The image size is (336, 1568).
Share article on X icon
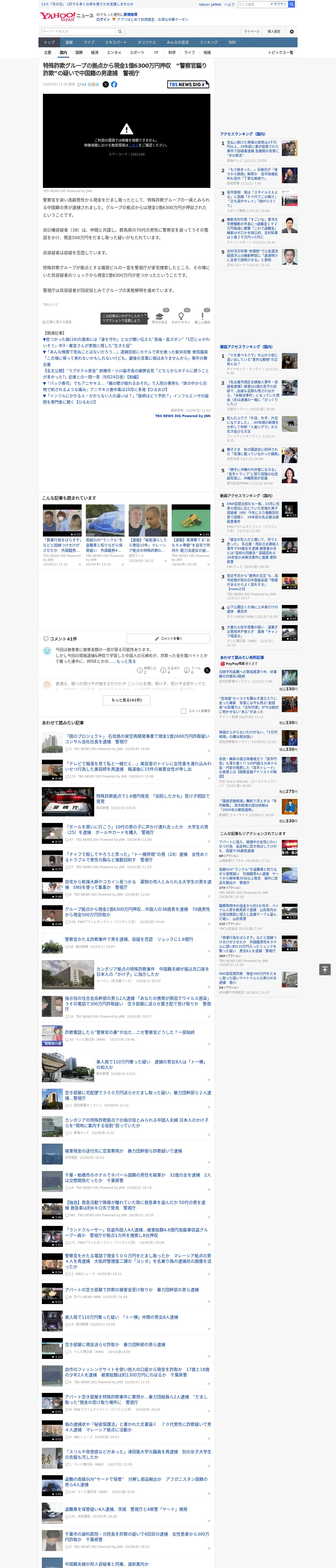pyautogui.click(x=105, y=85)
